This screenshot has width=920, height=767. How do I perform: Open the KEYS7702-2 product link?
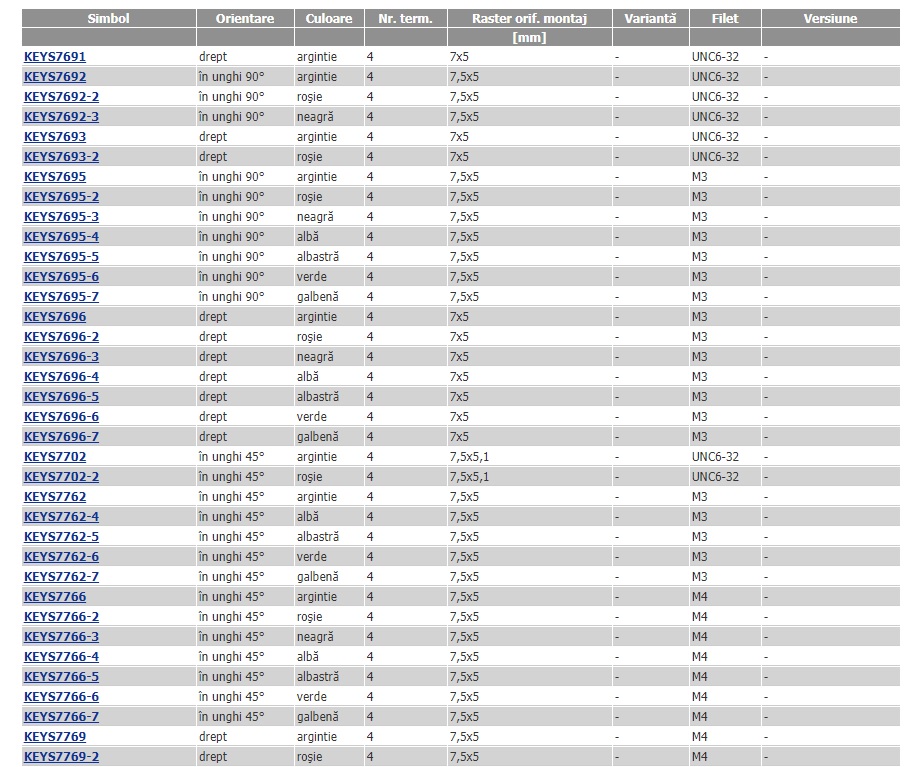coord(61,477)
